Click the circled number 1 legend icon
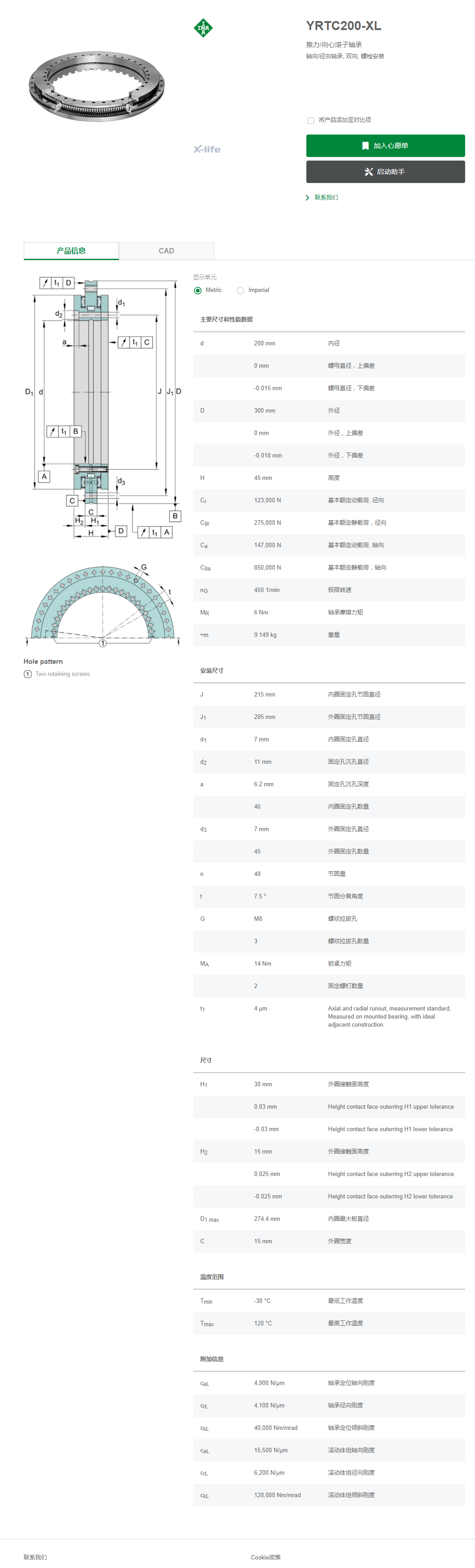This screenshot has height=1568, width=475. (27, 674)
